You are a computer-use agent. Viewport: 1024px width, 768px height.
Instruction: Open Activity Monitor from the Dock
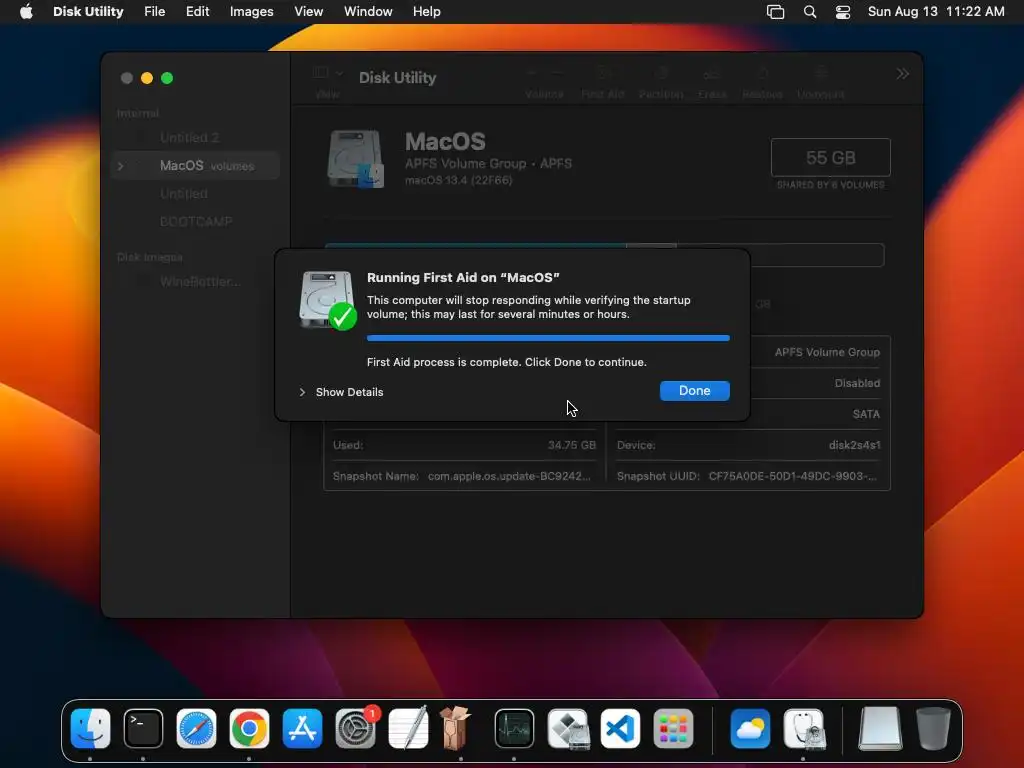point(514,728)
